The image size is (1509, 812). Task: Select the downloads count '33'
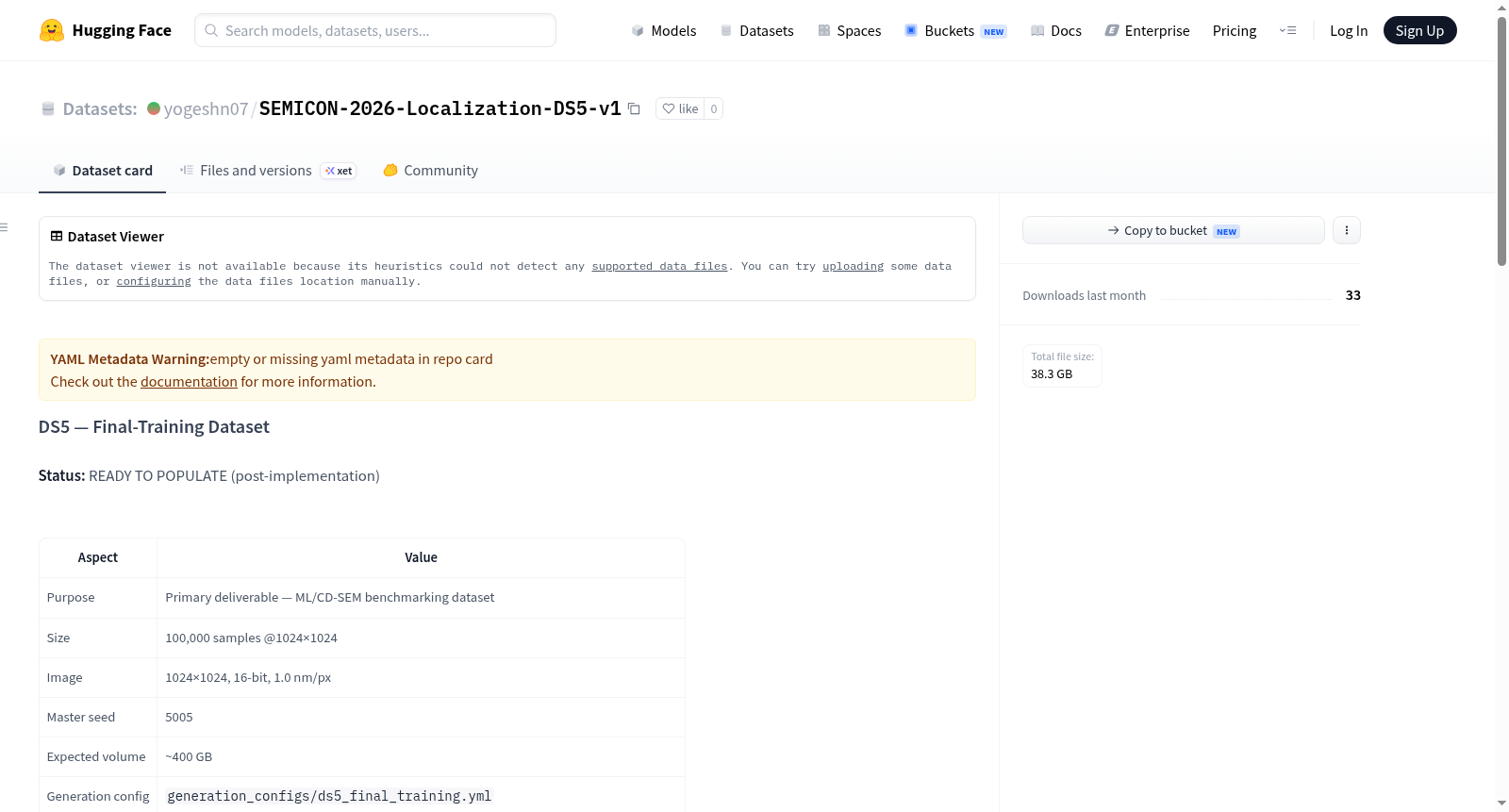point(1353,295)
